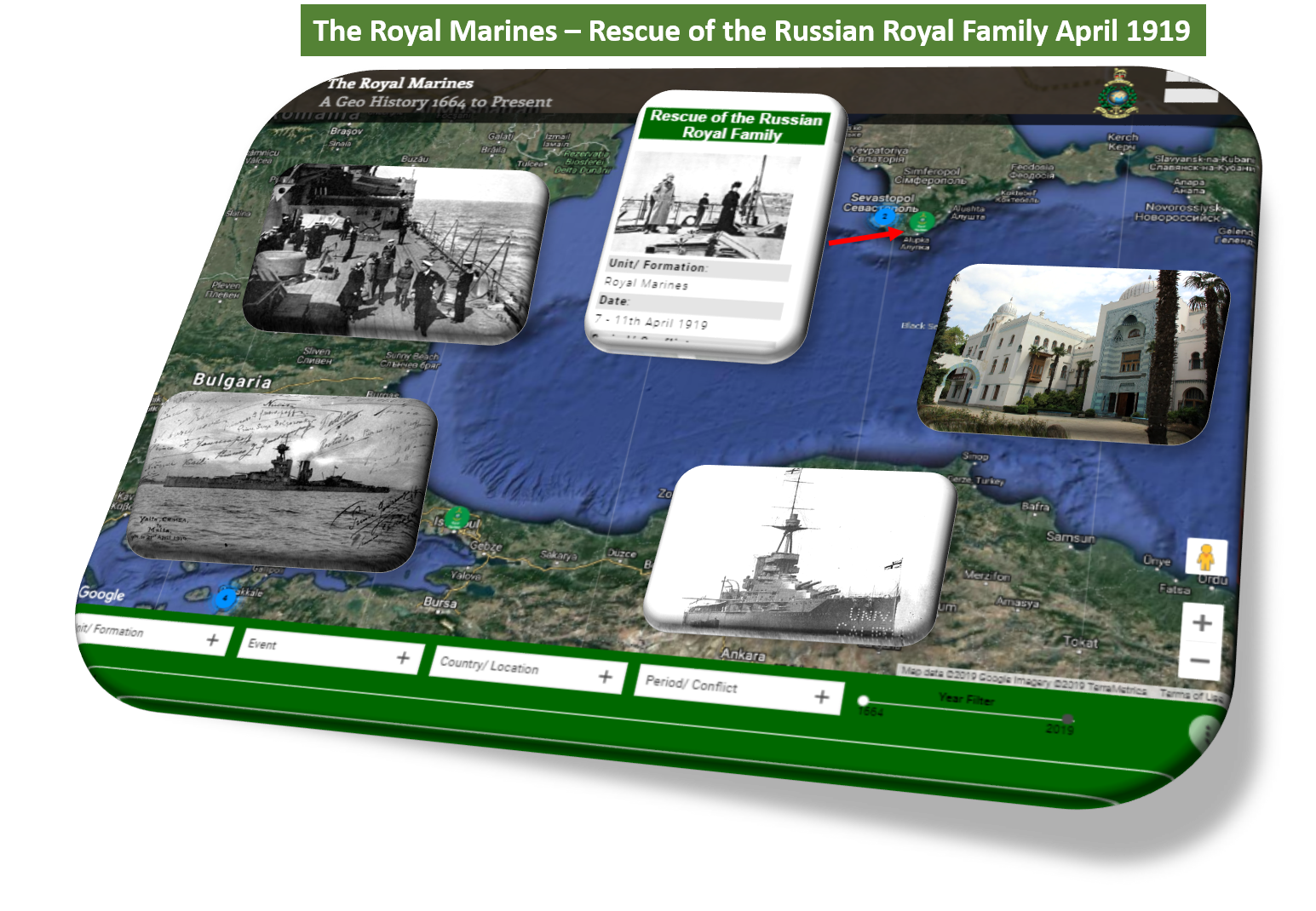1316x911 pixels.
Task: Click the Bulgaria country label
Action: [233, 381]
